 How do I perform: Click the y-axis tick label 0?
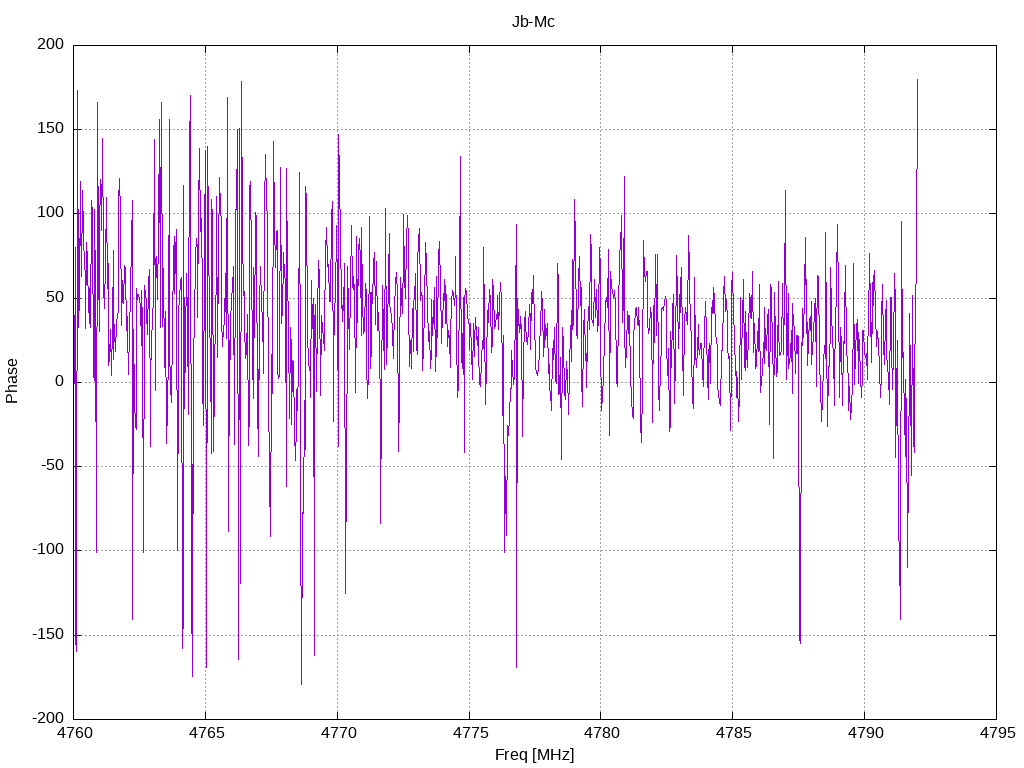(60, 381)
